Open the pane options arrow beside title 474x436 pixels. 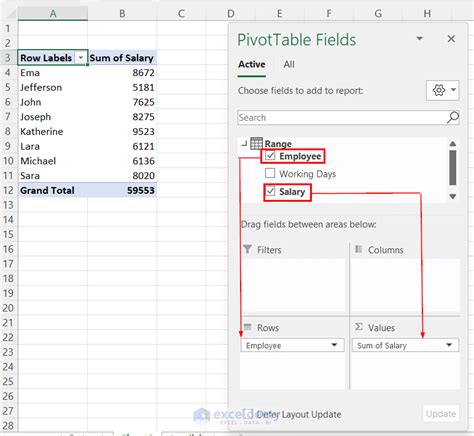(x=420, y=38)
